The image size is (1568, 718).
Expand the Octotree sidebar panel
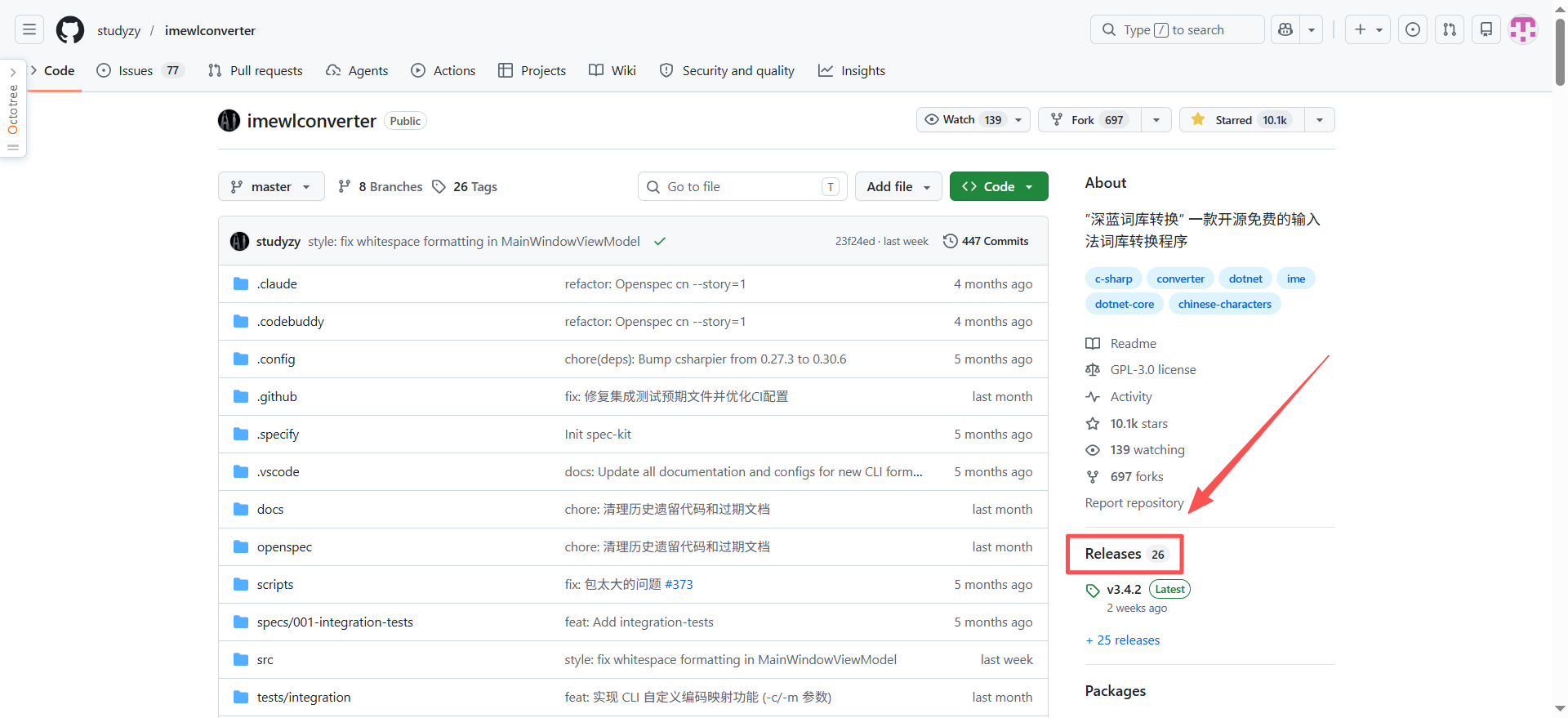point(13,109)
